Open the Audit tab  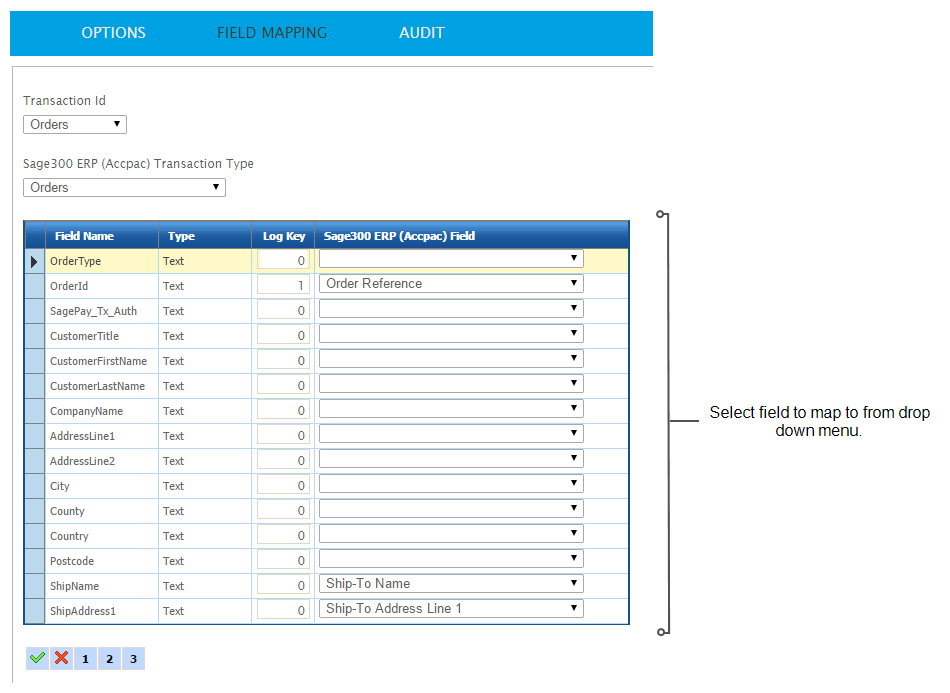tap(421, 33)
